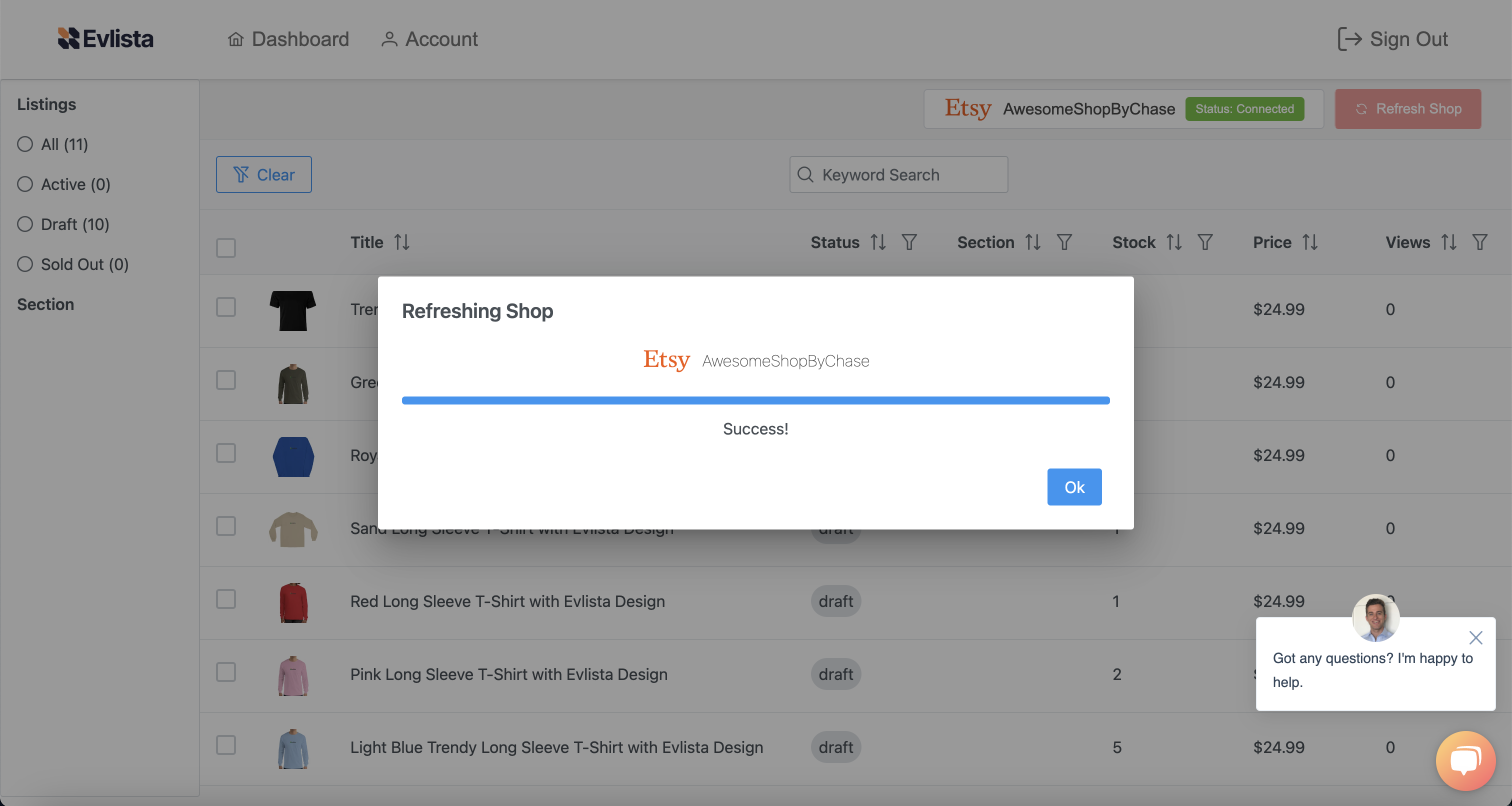Click the AwesomeShopByChase shop name in header
The height and width of the screenshot is (806, 1512).
coord(1089,109)
